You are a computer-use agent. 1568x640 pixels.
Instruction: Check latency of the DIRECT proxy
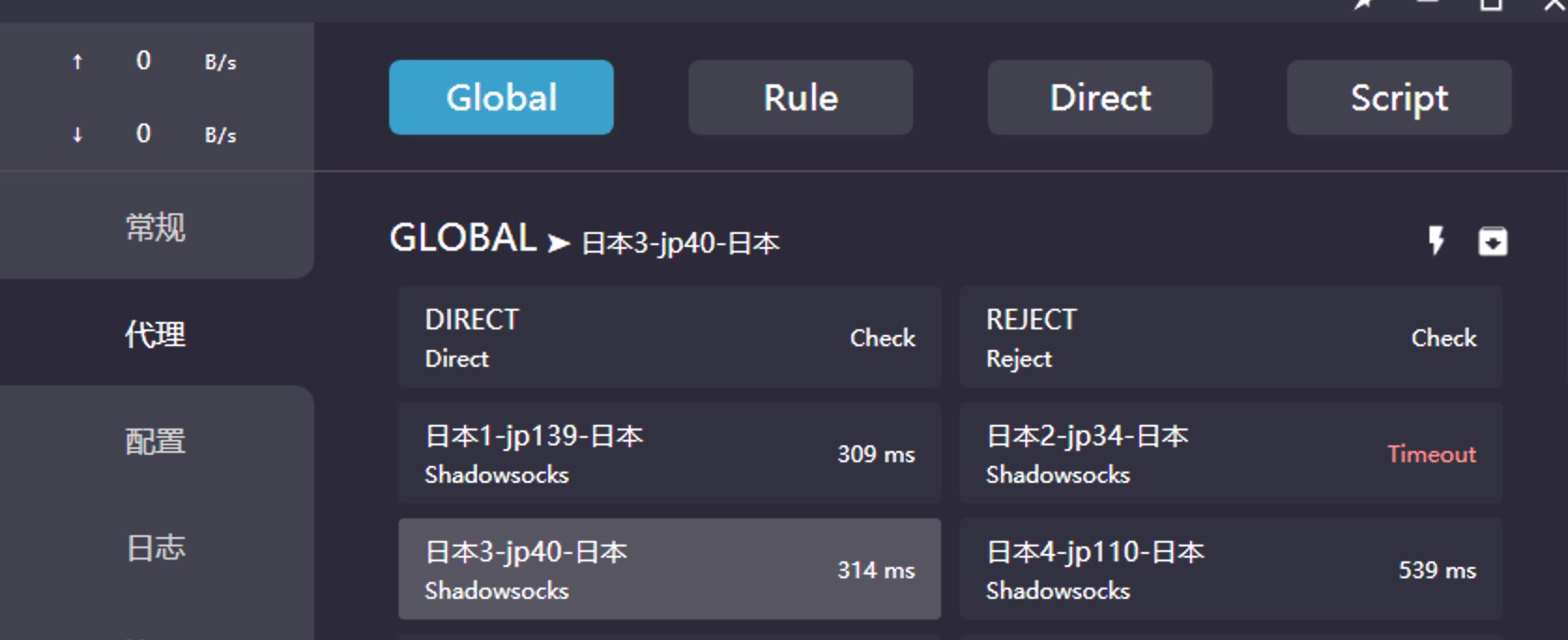click(882, 338)
